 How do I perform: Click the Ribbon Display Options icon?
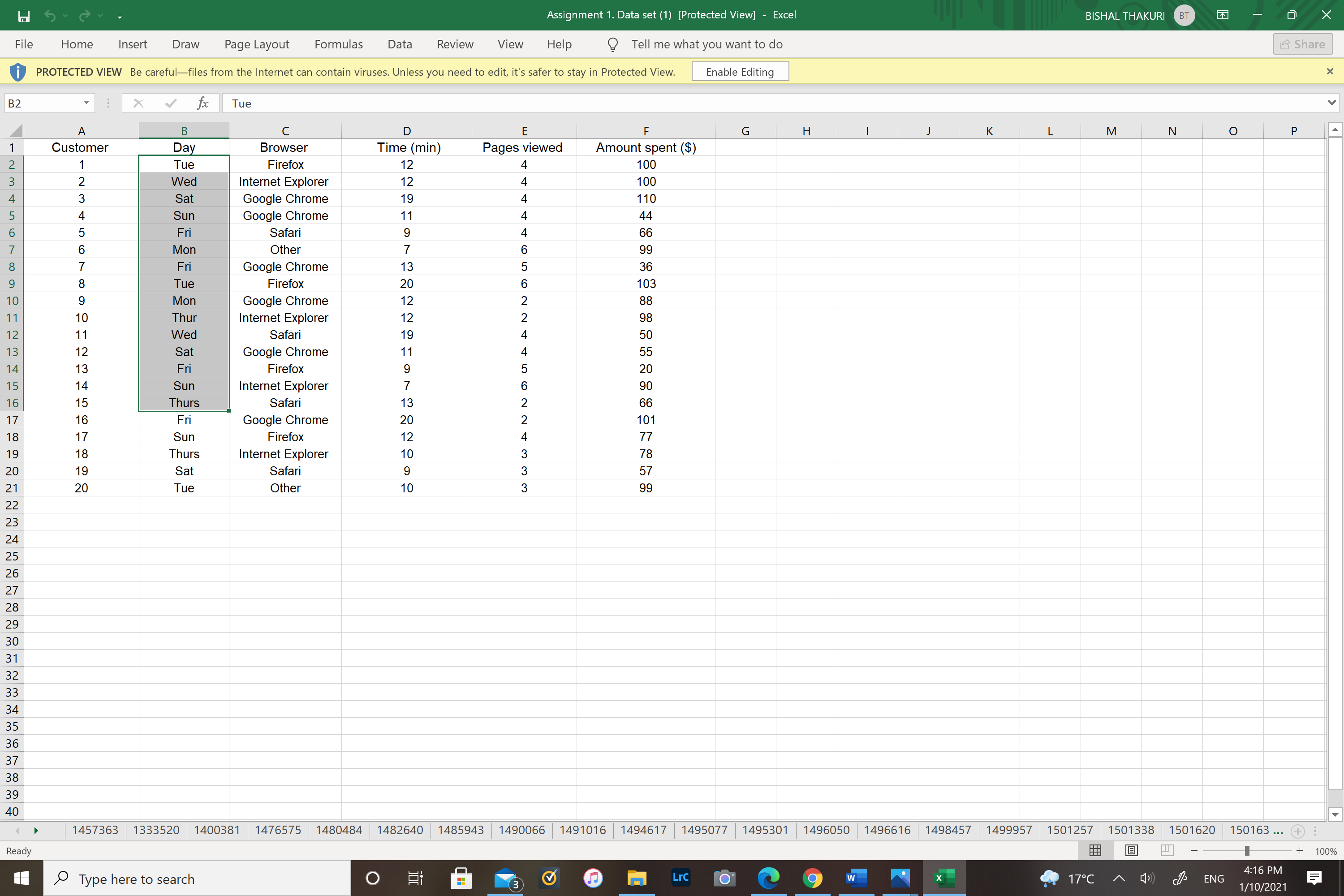coord(1222,15)
